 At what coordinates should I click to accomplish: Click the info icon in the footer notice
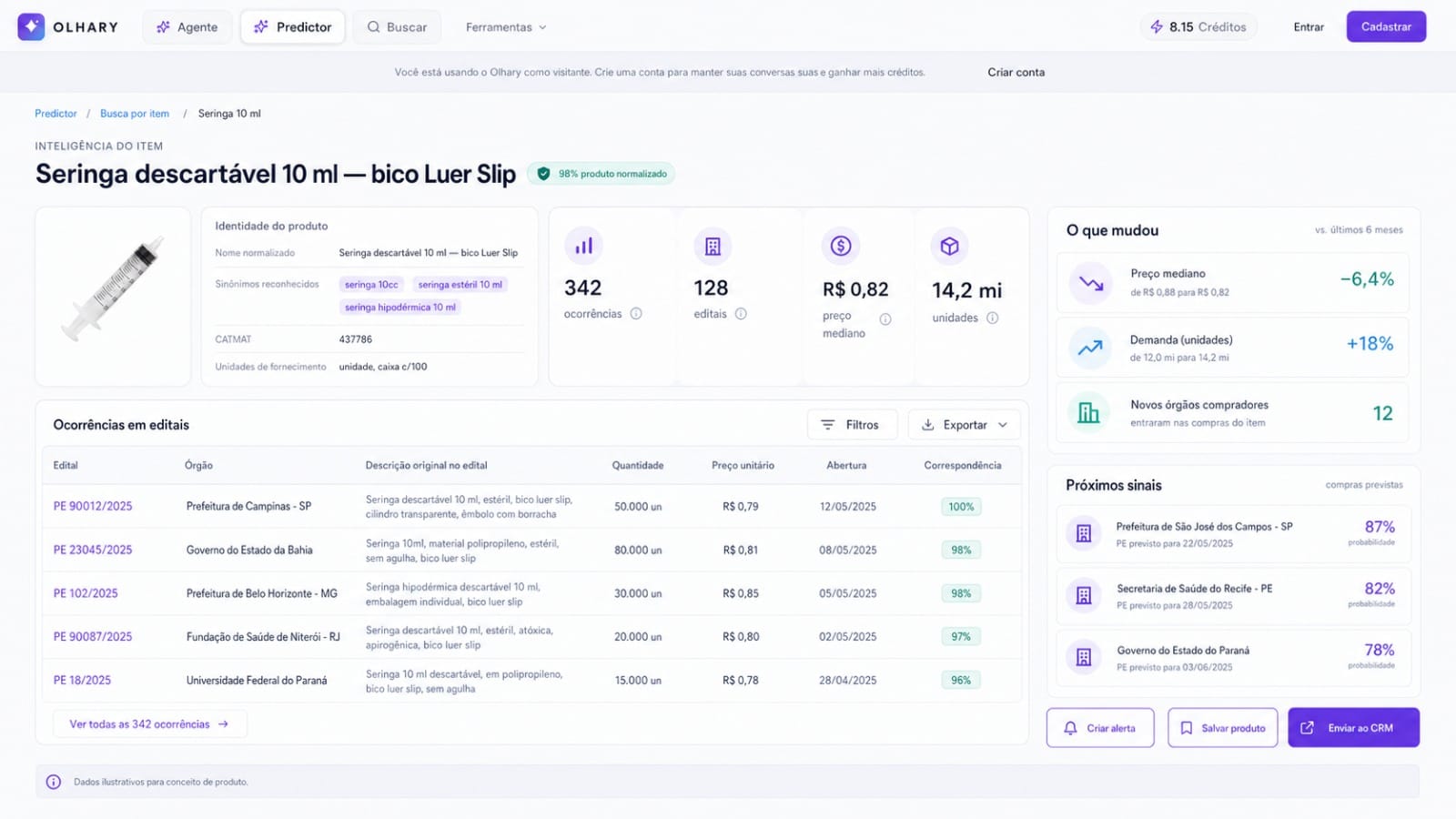[x=54, y=782]
